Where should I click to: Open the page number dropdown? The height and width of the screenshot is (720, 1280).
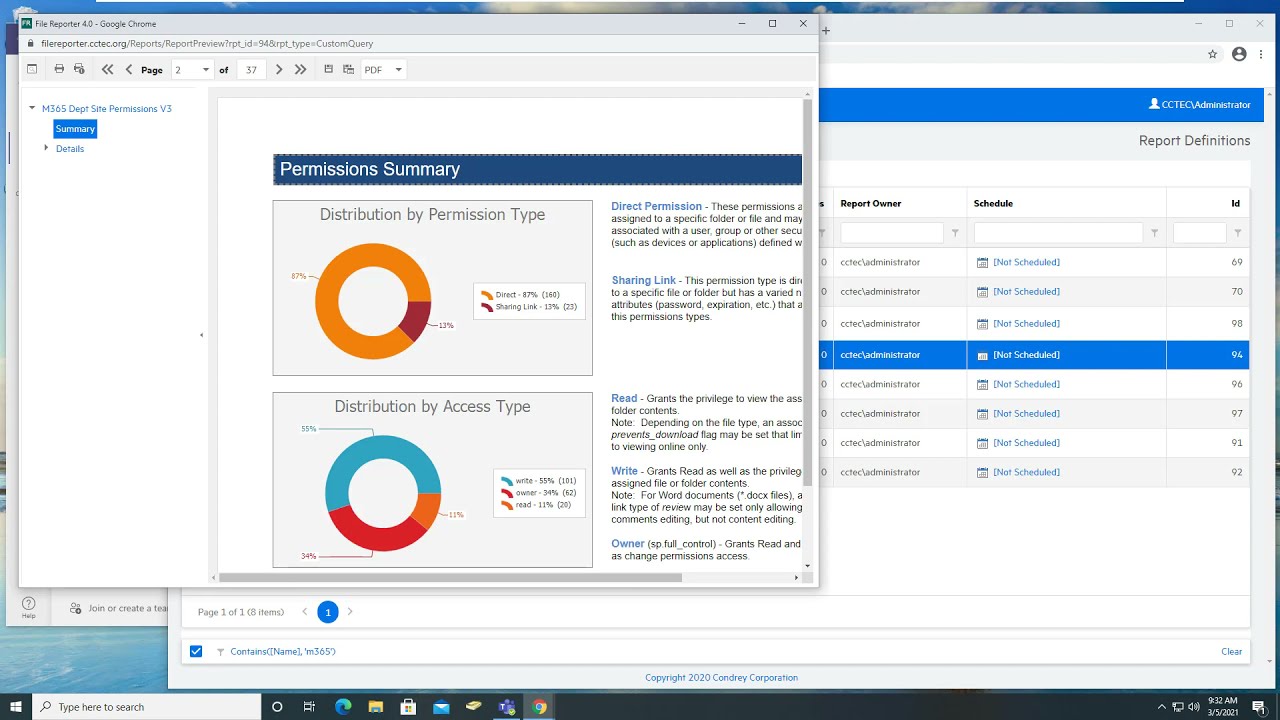206,70
